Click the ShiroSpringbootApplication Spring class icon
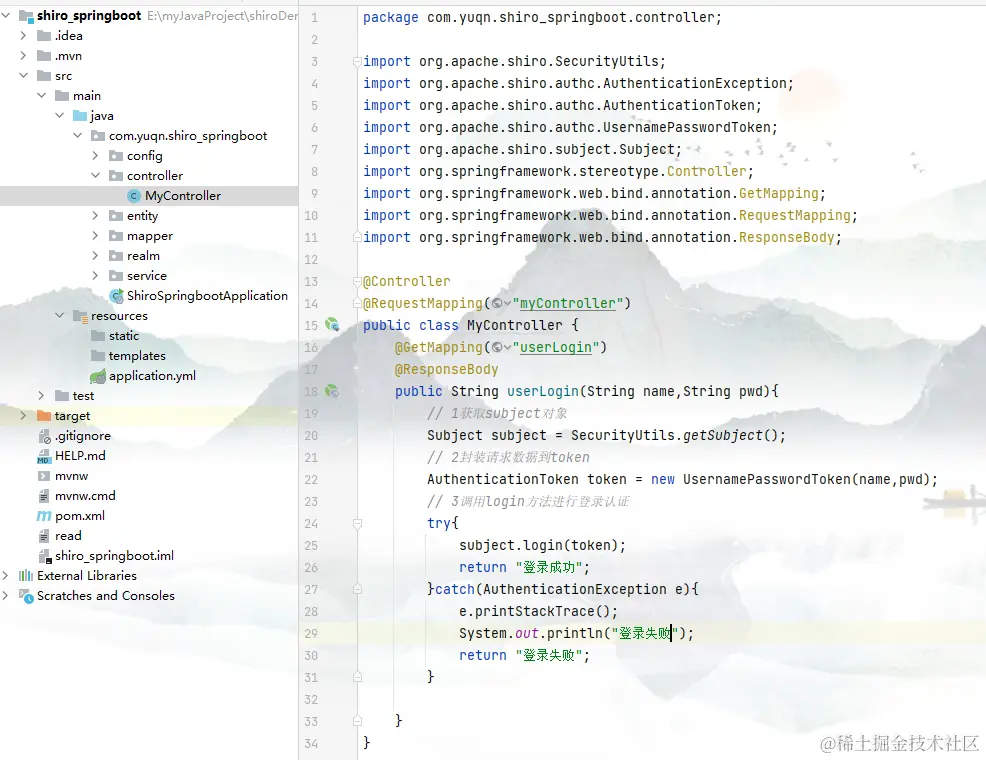 click(116, 295)
